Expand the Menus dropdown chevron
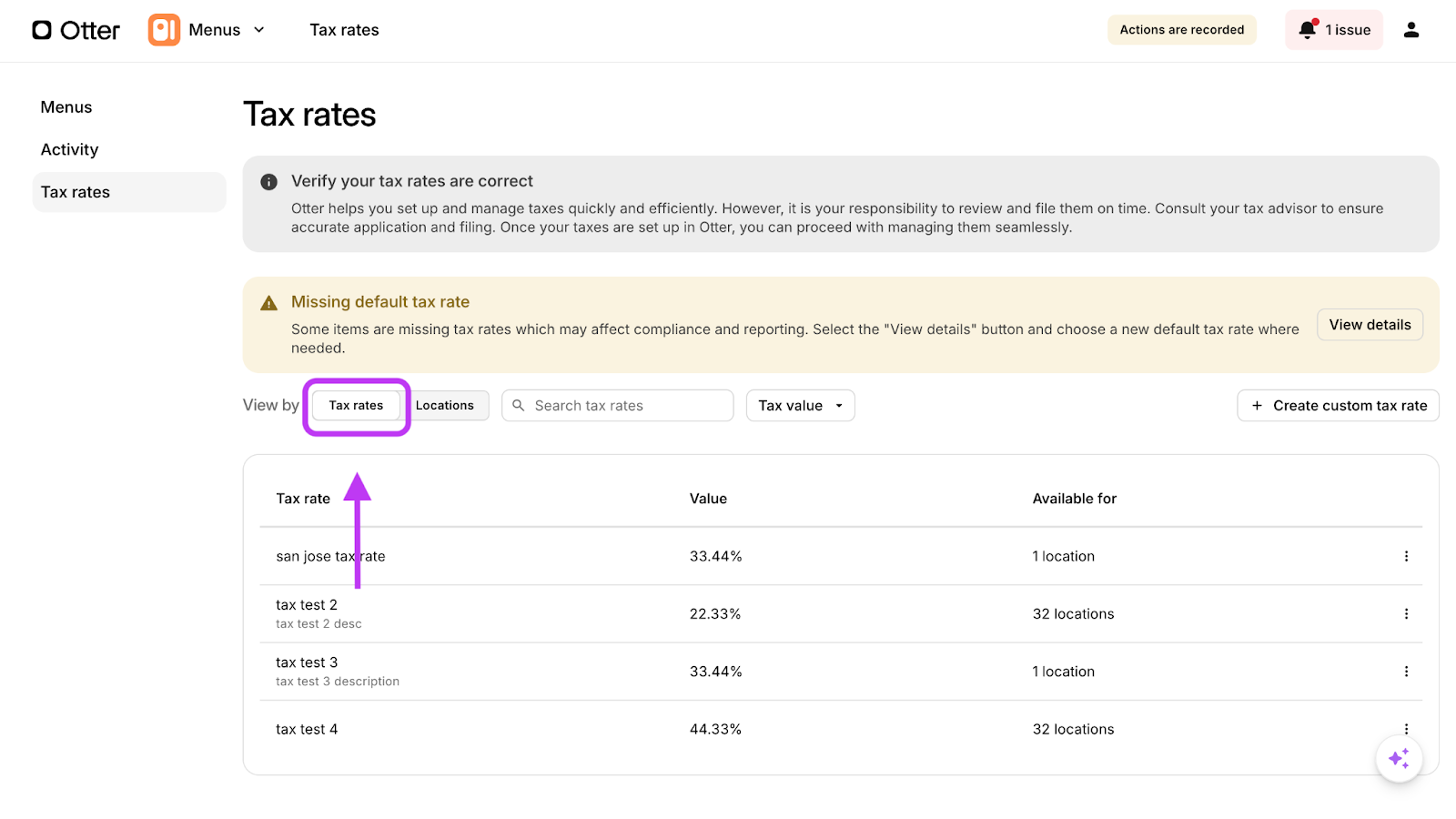 coord(259,30)
